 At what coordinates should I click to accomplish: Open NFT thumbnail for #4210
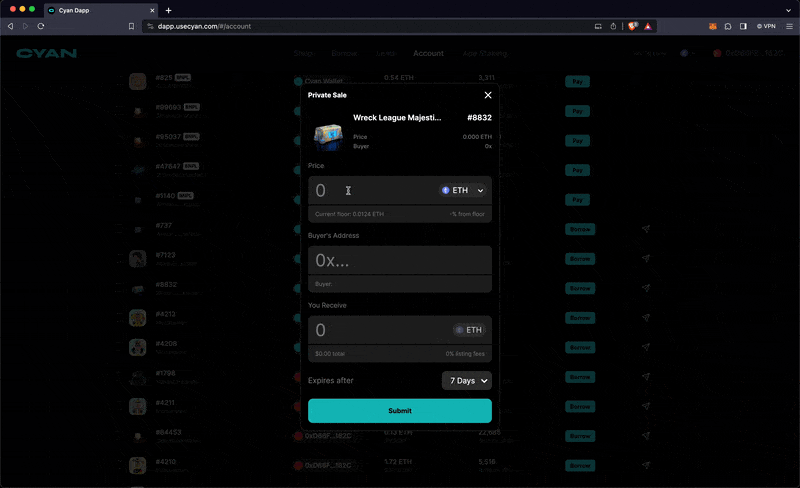138,466
